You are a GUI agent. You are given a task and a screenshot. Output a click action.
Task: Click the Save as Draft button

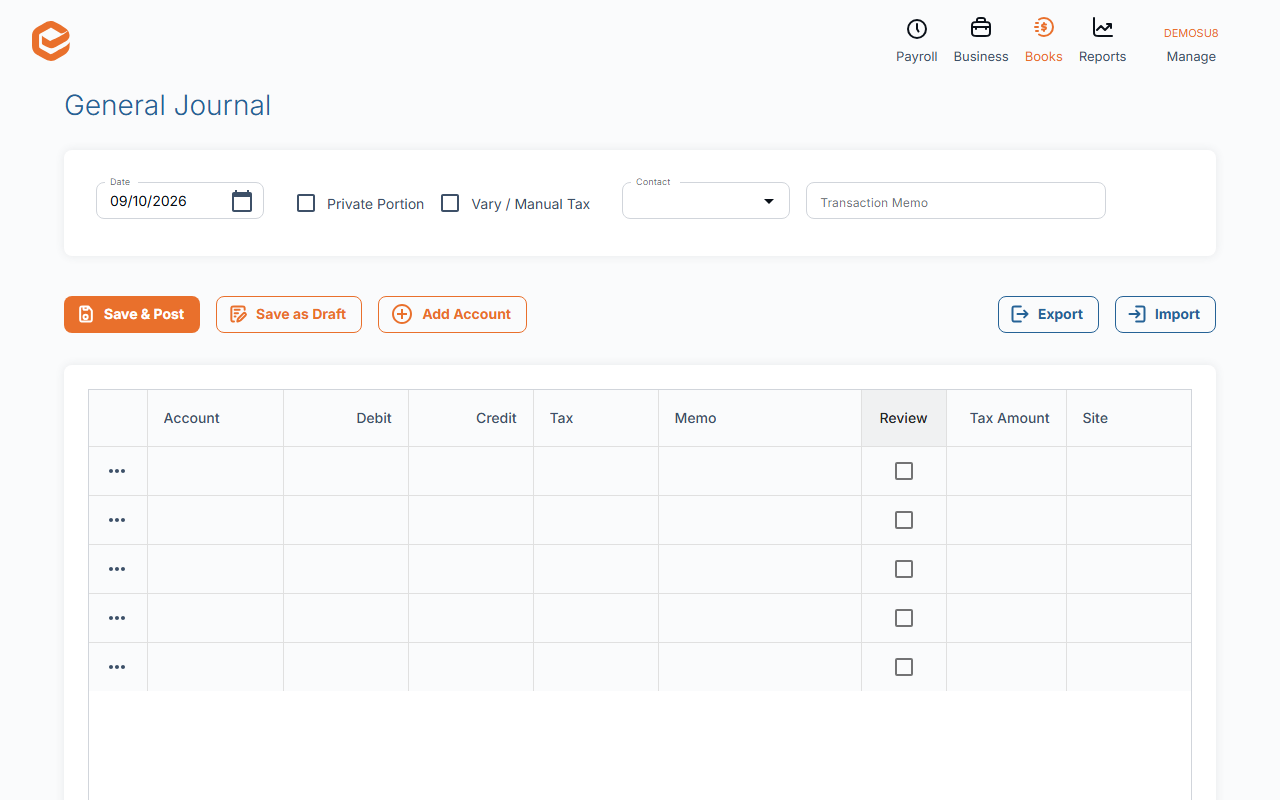[x=289, y=314]
